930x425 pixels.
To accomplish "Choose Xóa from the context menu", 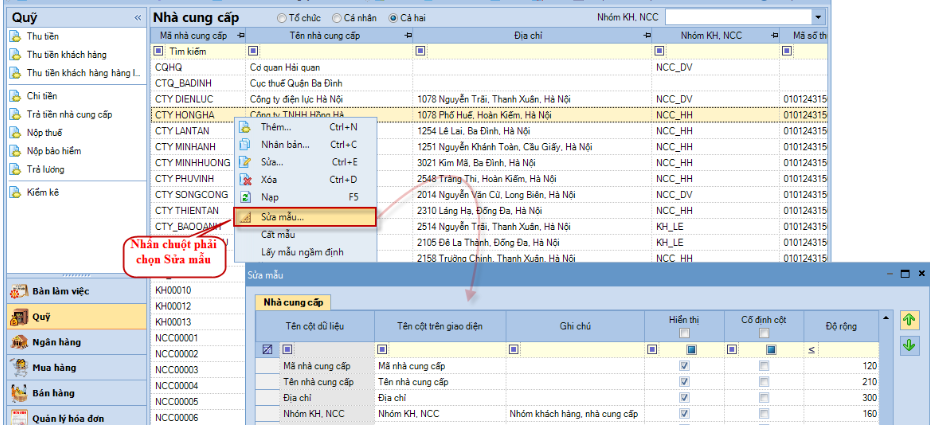I will 269,179.
